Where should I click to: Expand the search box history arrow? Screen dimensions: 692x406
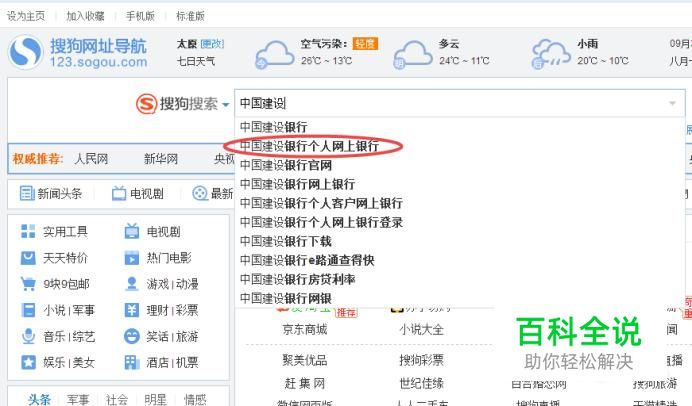click(672, 103)
